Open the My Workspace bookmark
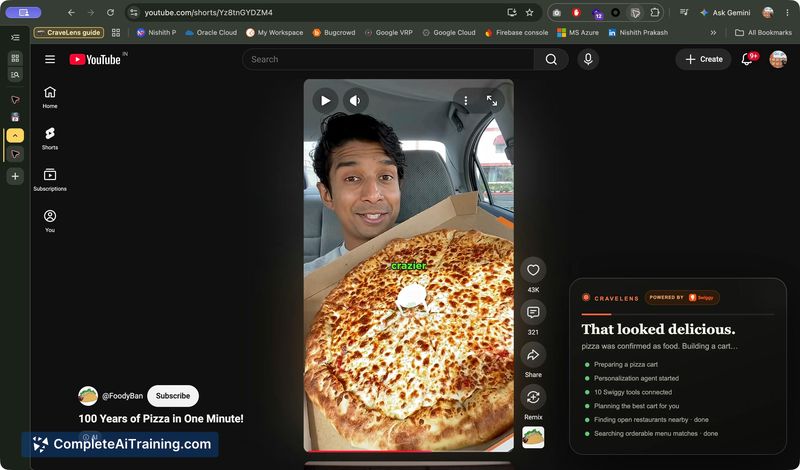The width and height of the screenshot is (800, 470). tap(274, 32)
